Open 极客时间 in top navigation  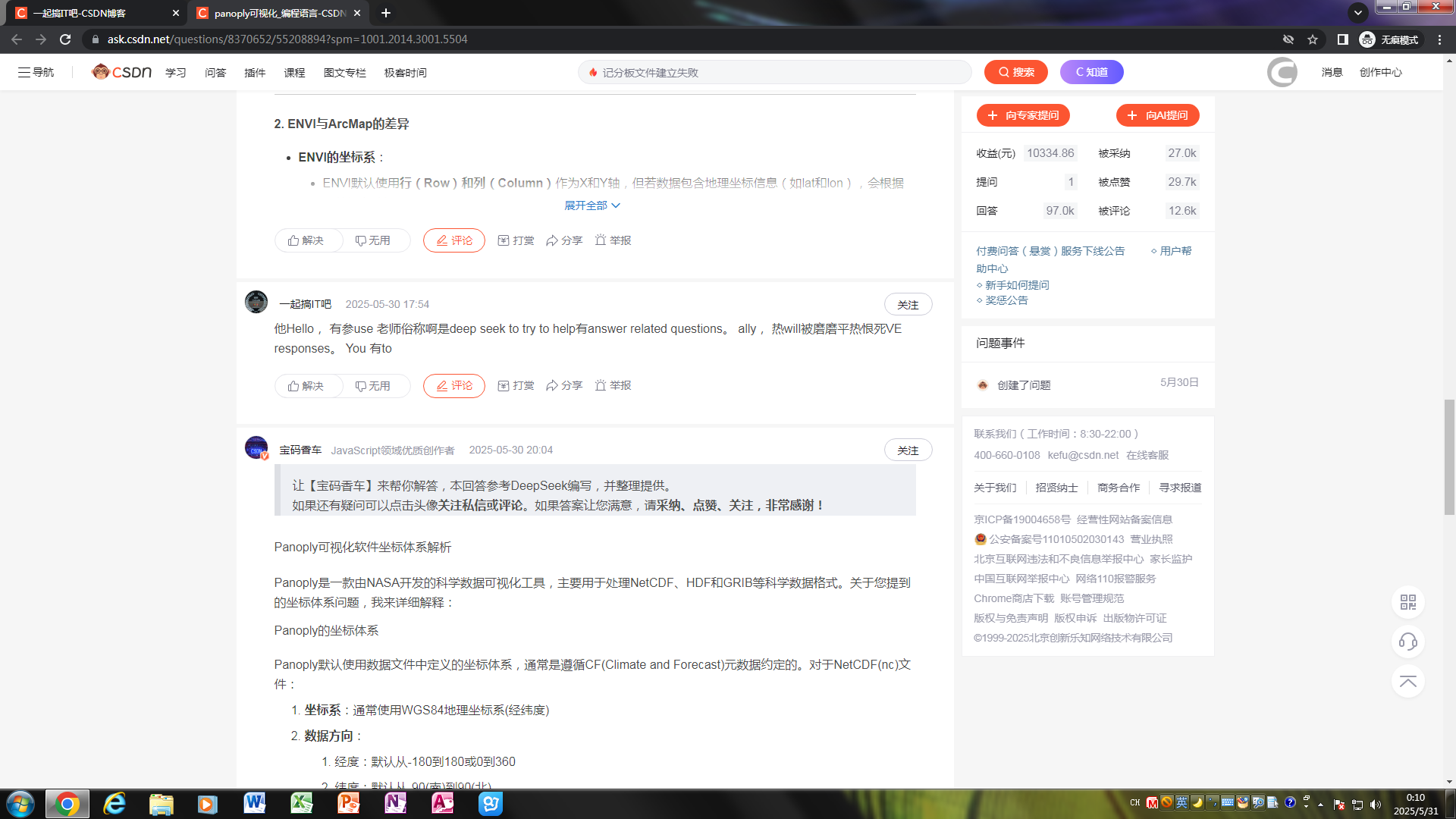[x=405, y=73]
